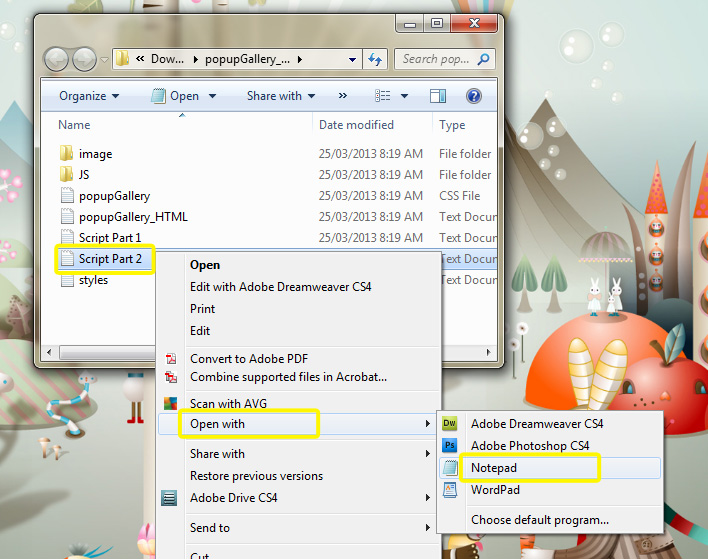
Task: Choose Convert to Adobe PDF
Action: (246, 359)
